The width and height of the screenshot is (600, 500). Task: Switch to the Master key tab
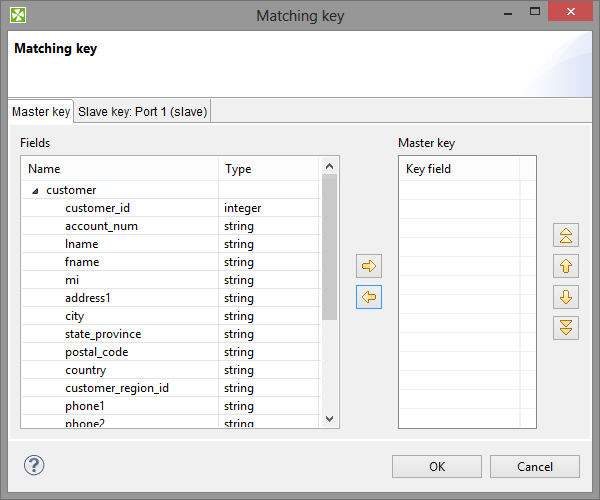coord(41,112)
